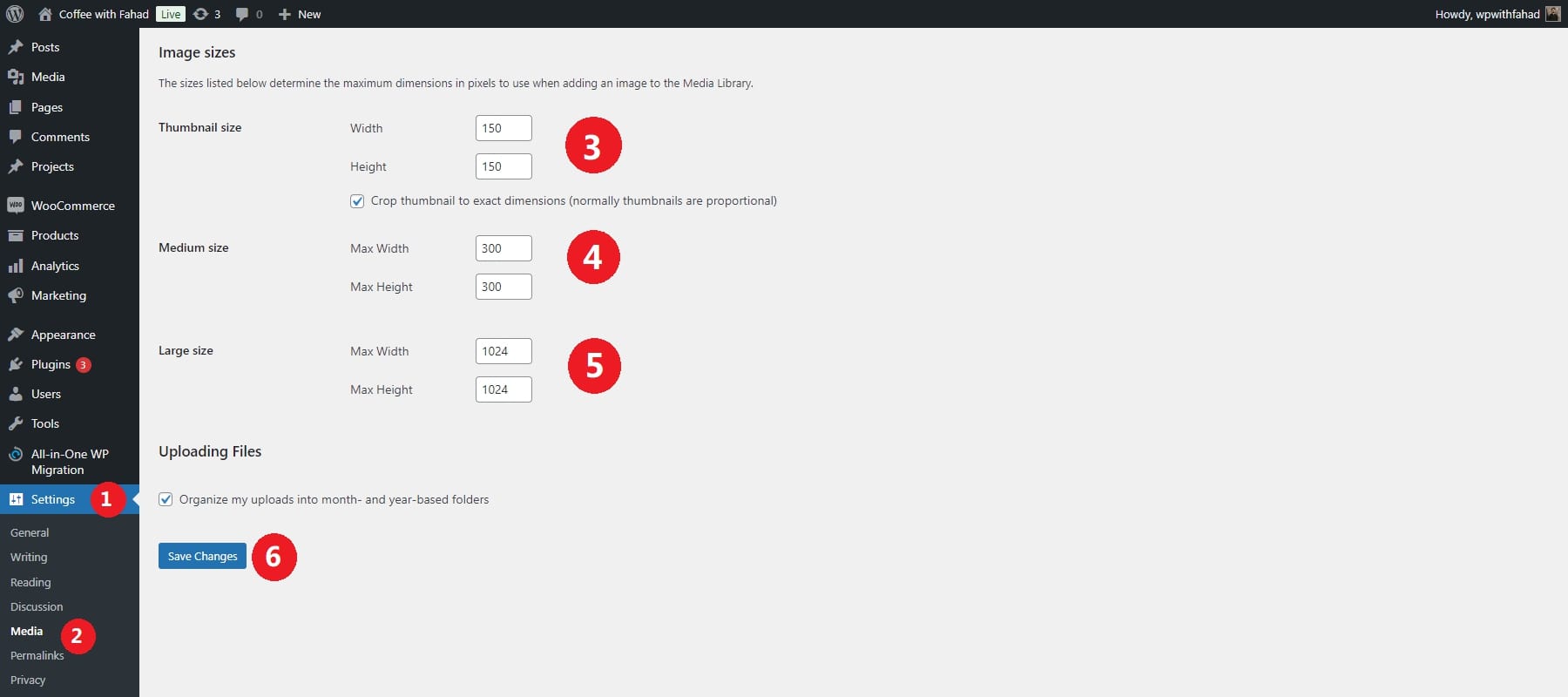Click the Thumbnail size Width field
Image resolution: width=1568 pixels, height=697 pixels.
(504, 128)
